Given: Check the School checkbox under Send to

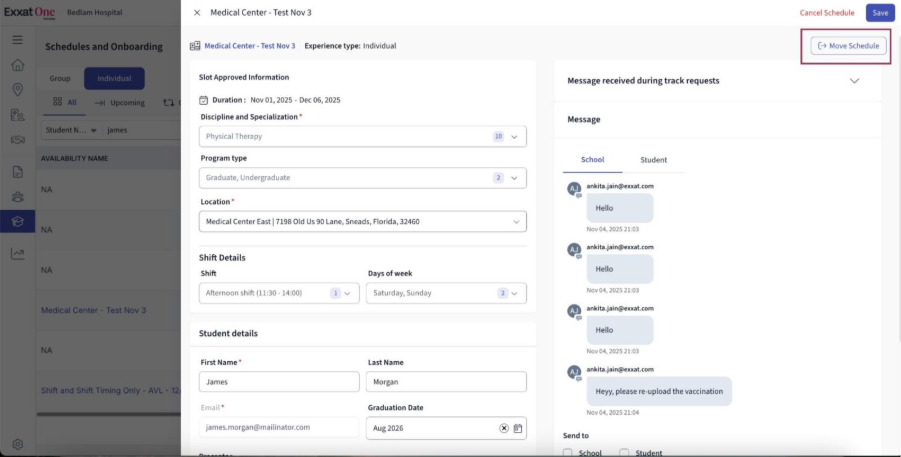Looking at the screenshot, I should 568,453.
